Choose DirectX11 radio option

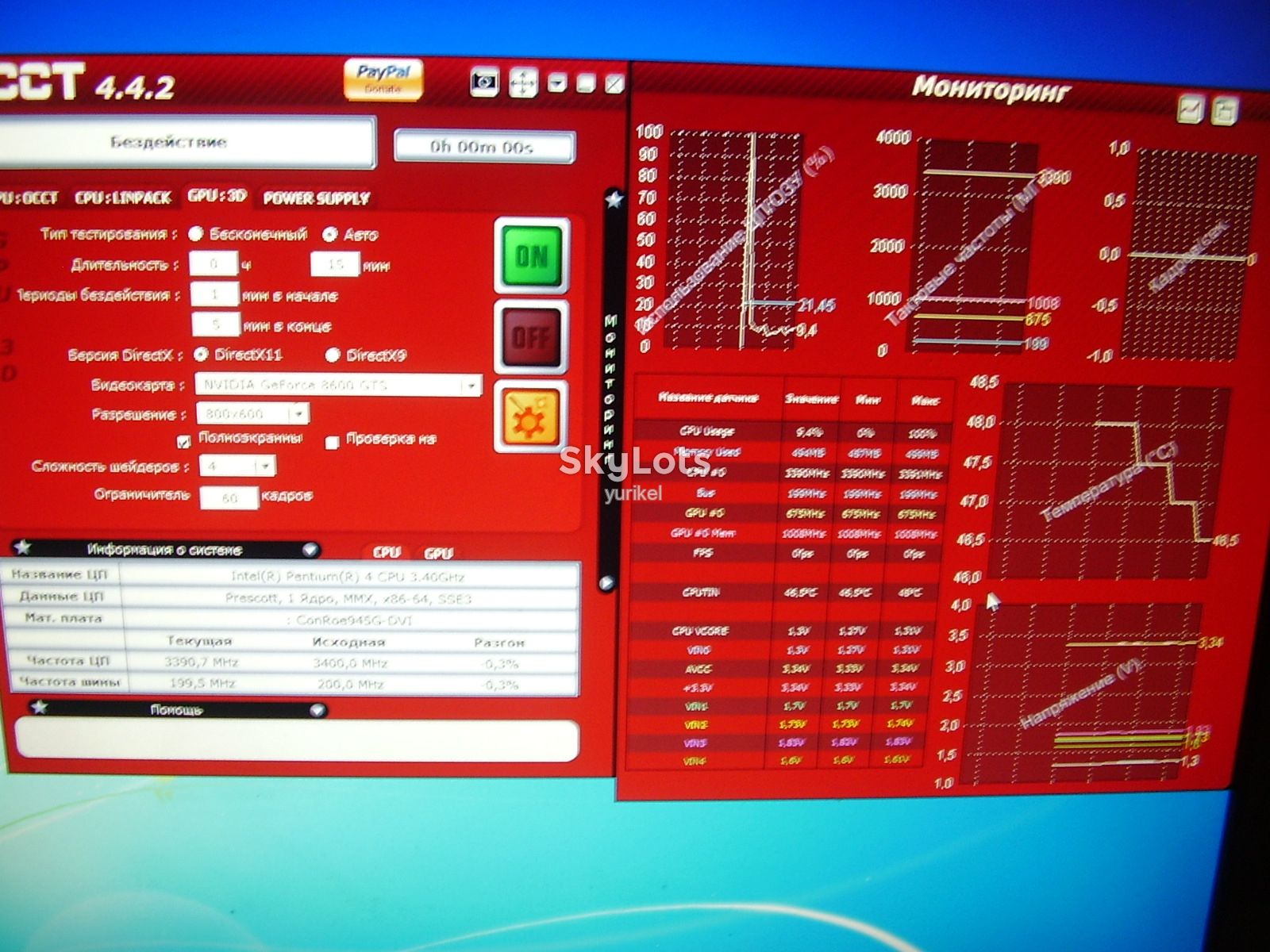tap(202, 354)
